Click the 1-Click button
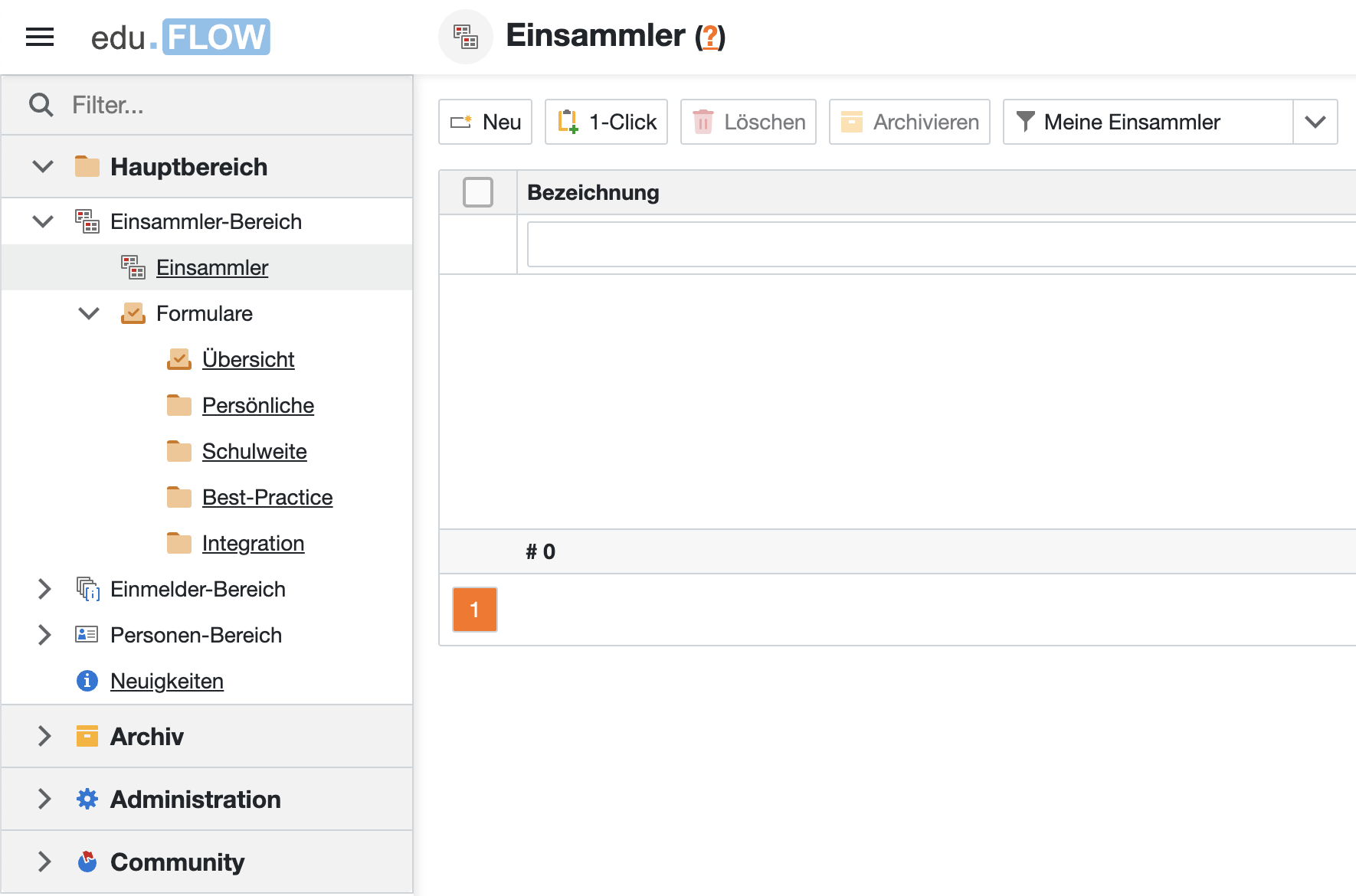This screenshot has width=1356, height=896. point(607,122)
